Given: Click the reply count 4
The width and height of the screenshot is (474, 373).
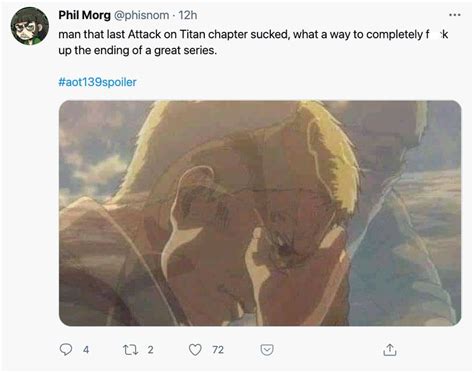Looking at the screenshot, I should (x=86, y=350).
